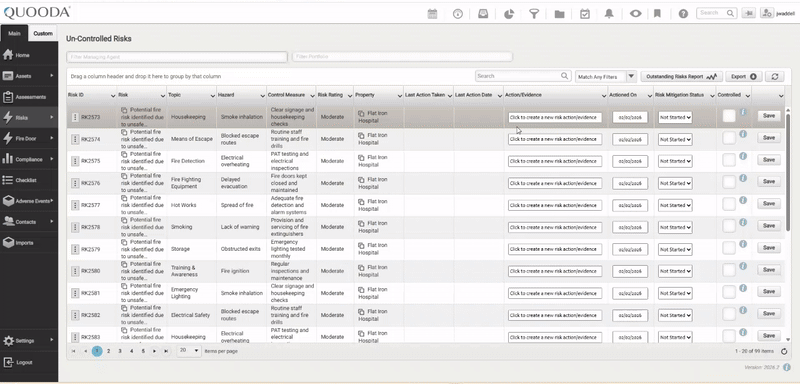Open the inbox tray icon
The image size is (800, 384).
point(483,14)
